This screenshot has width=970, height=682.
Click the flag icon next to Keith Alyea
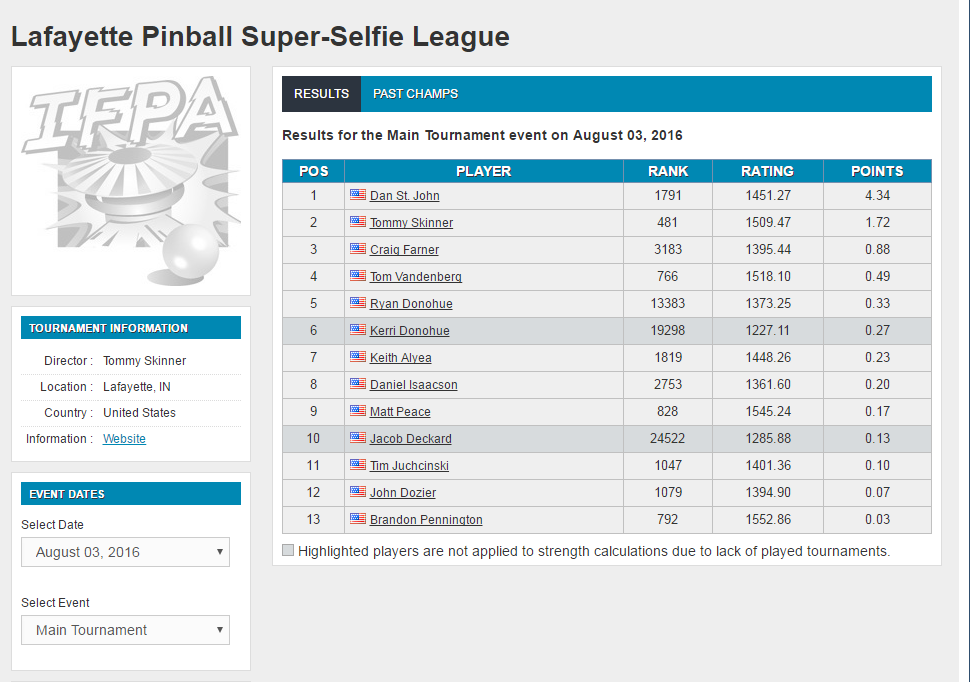click(x=357, y=357)
